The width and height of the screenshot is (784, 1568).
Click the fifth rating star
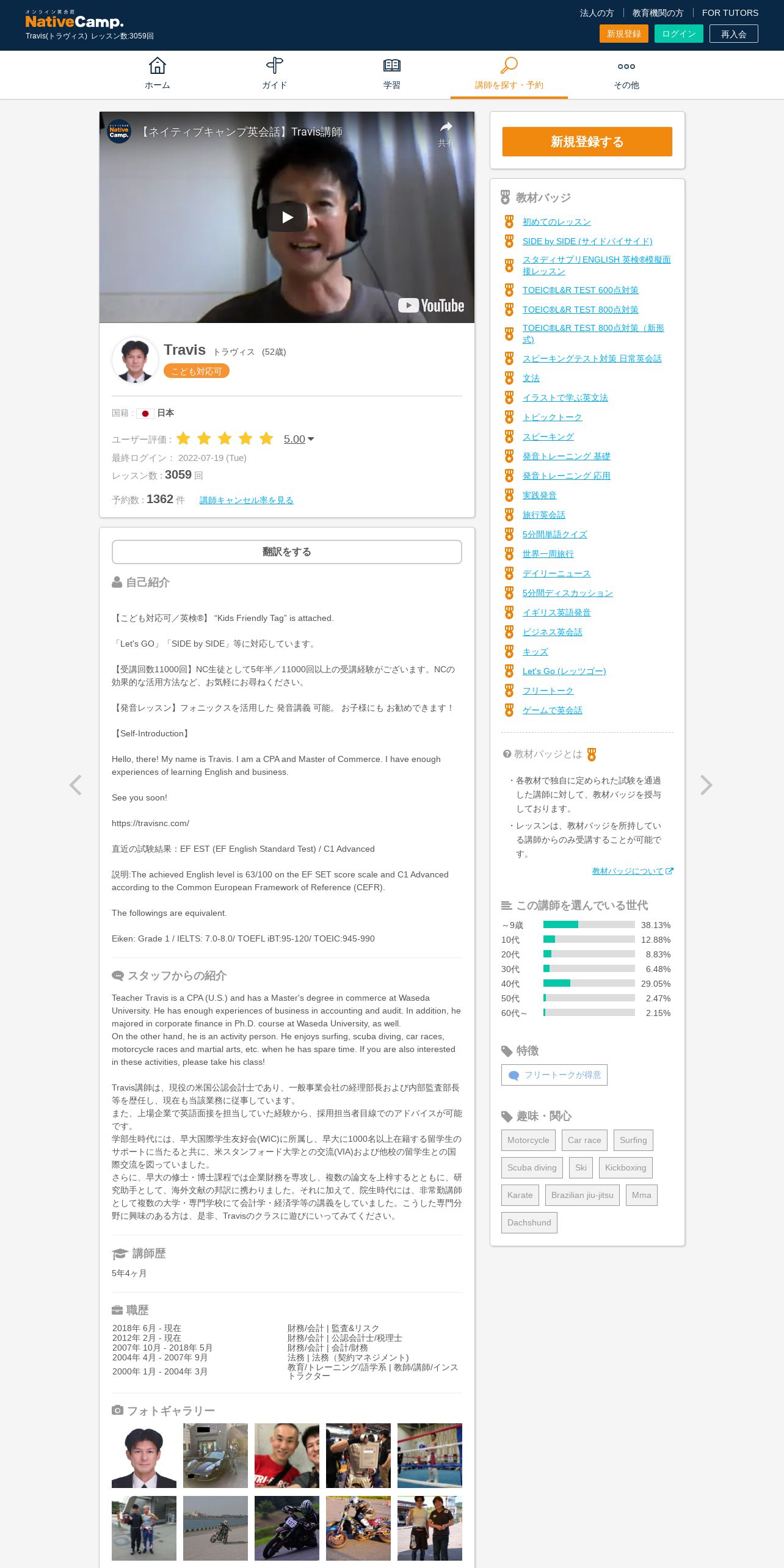pos(266,438)
